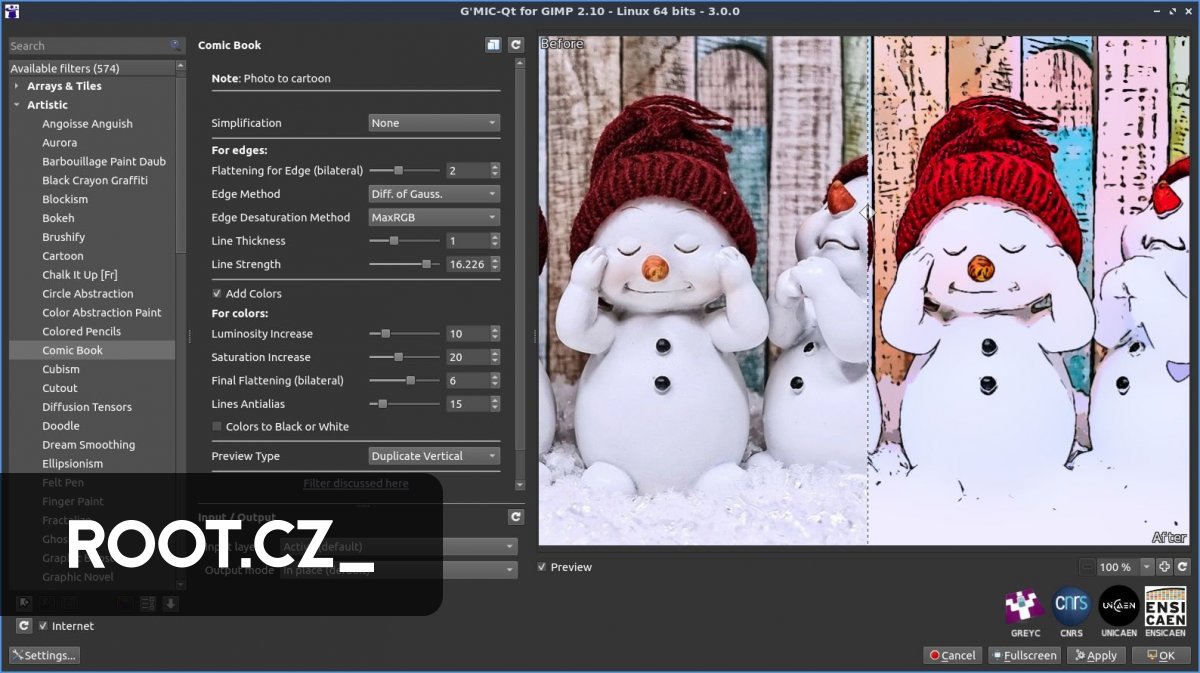This screenshot has height=673, width=1200.
Task: Click the Flattening for Edge slider
Action: coord(405,171)
